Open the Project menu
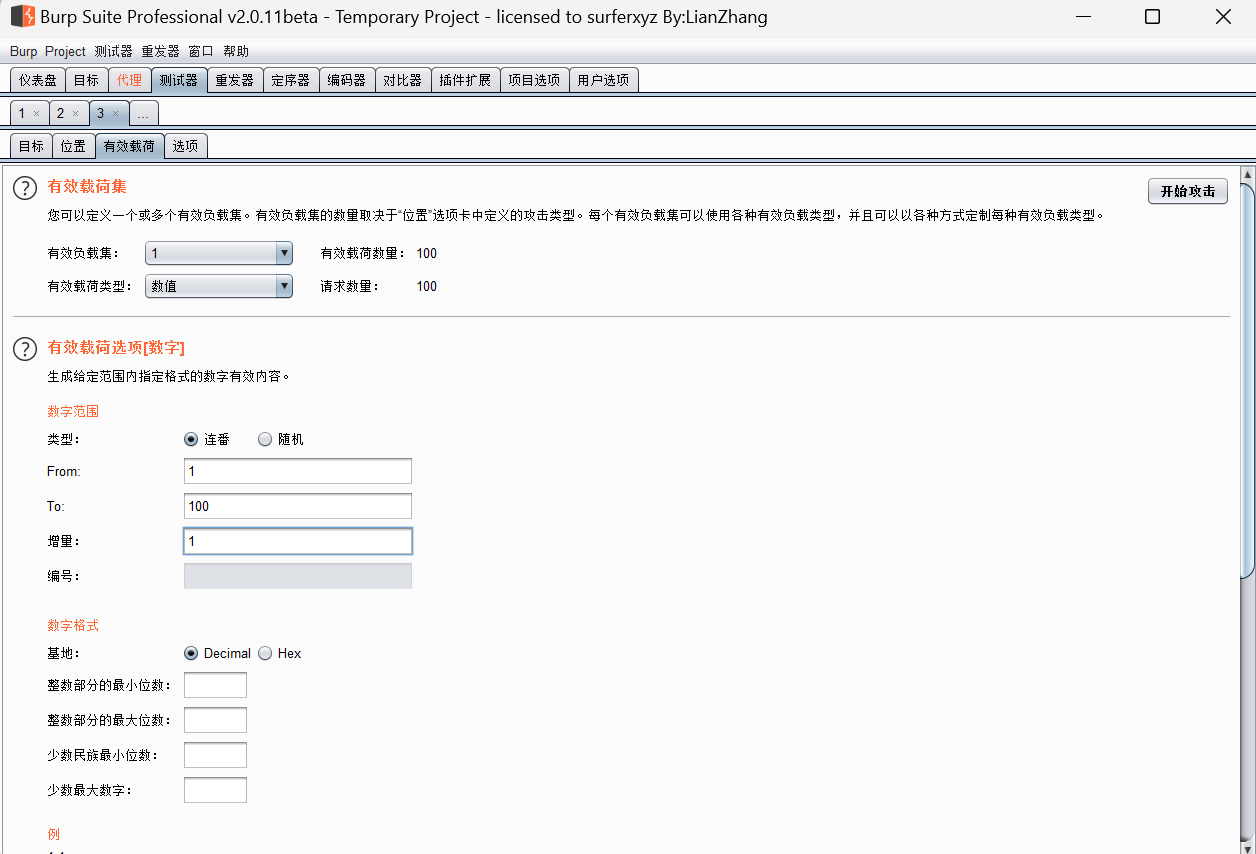 [65, 51]
